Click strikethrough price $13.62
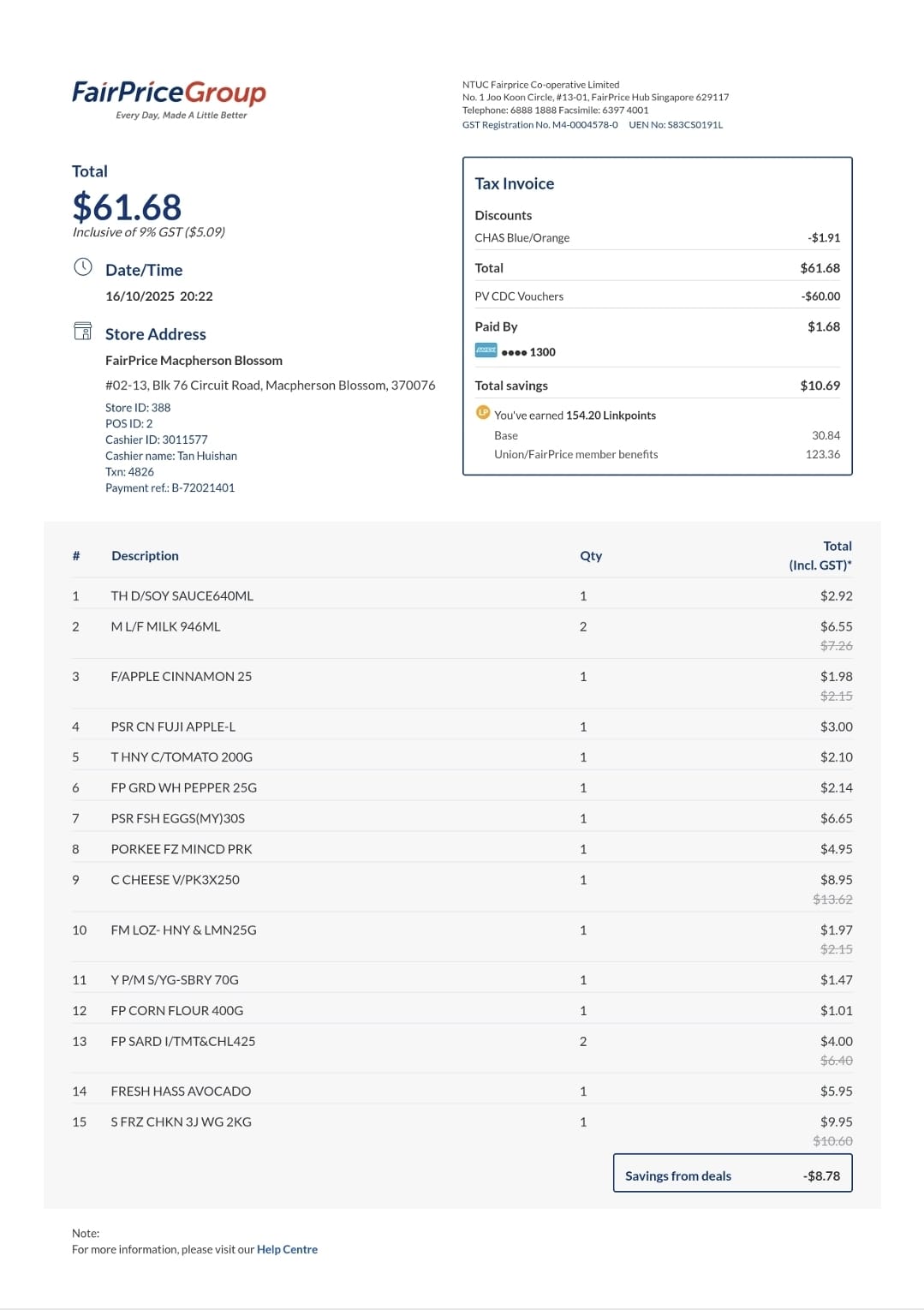924x1310 pixels. point(833,900)
